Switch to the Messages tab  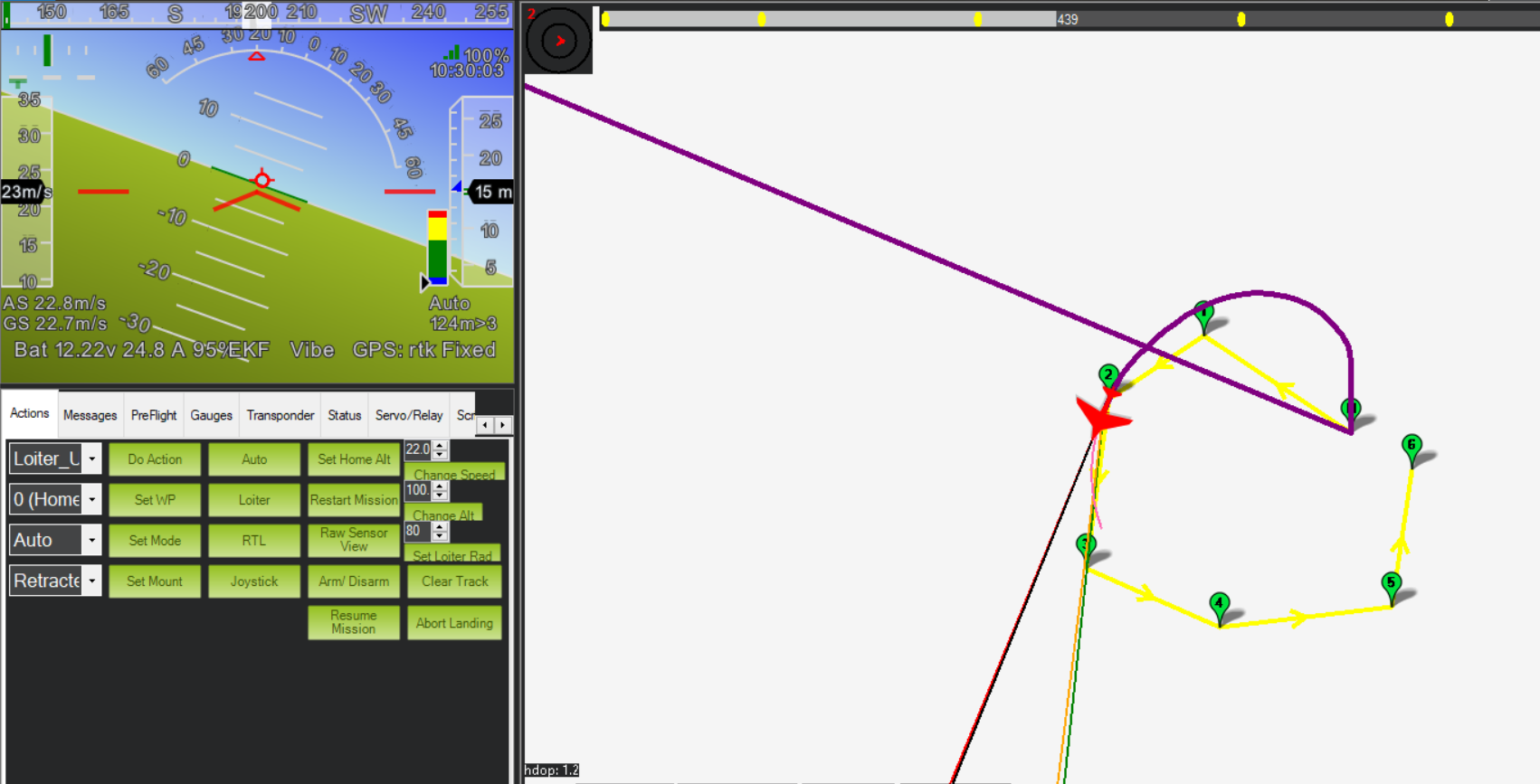[90, 415]
